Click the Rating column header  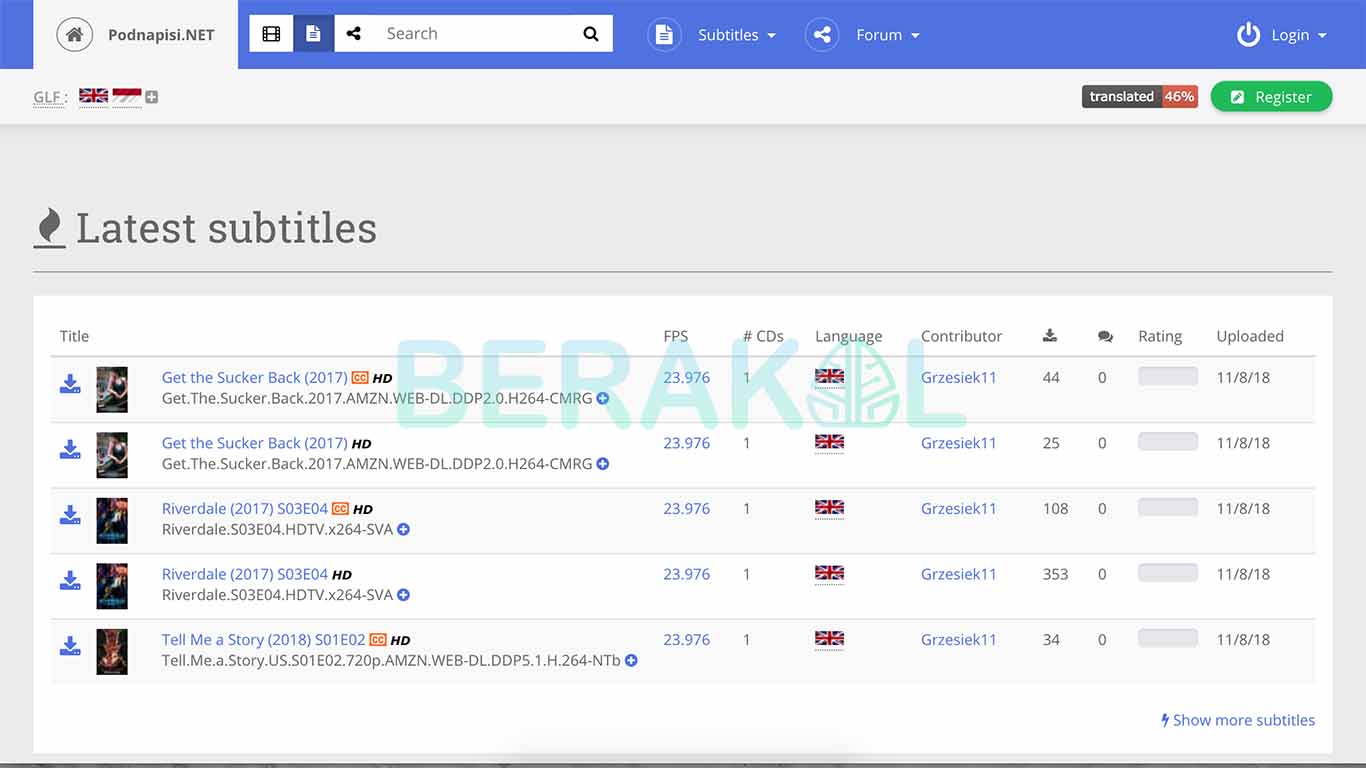[1160, 336]
